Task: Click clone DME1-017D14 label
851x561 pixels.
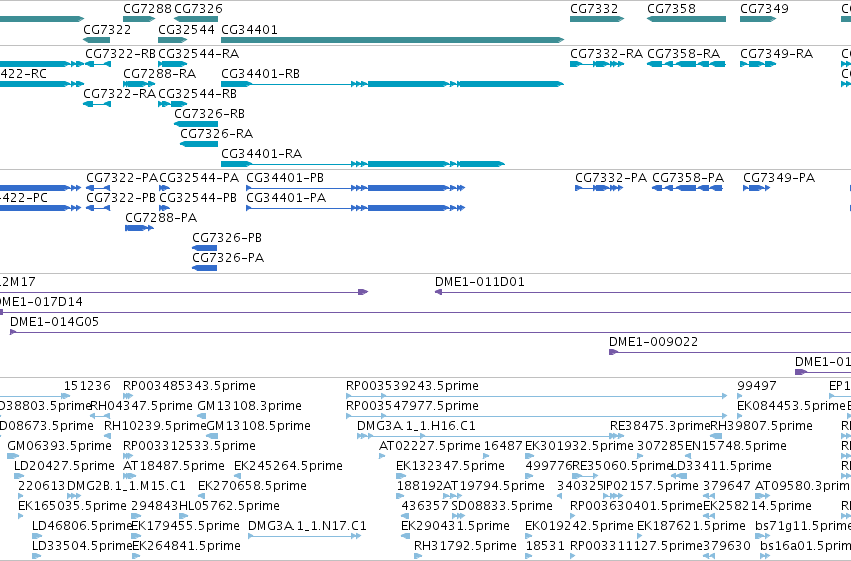Action: pyautogui.click(x=40, y=301)
